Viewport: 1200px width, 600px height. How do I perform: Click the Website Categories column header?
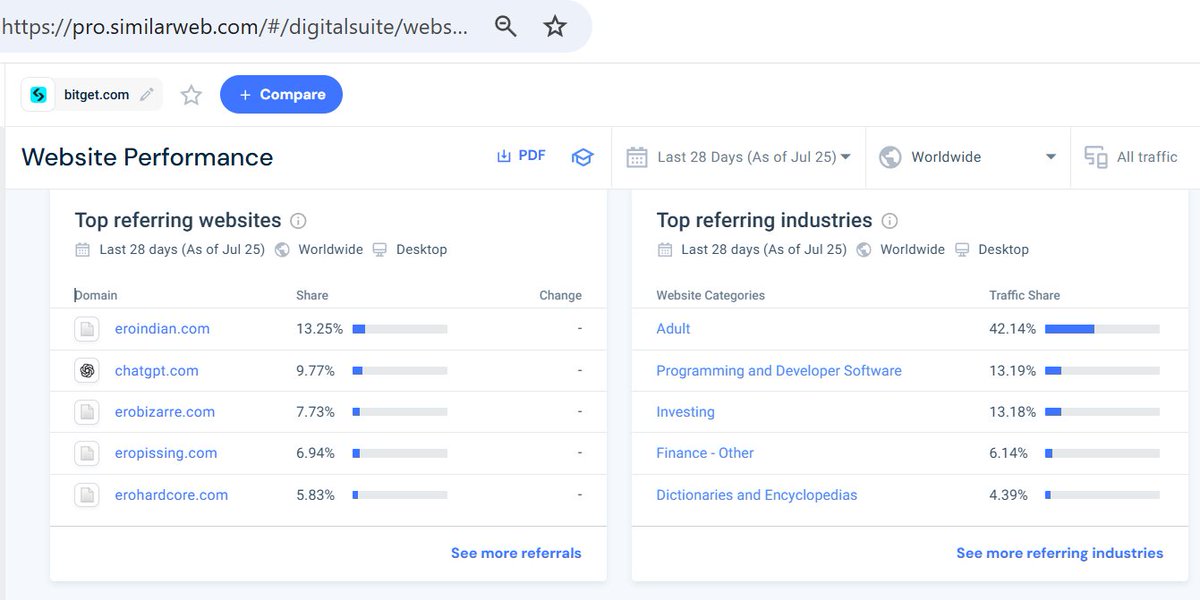point(711,296)
